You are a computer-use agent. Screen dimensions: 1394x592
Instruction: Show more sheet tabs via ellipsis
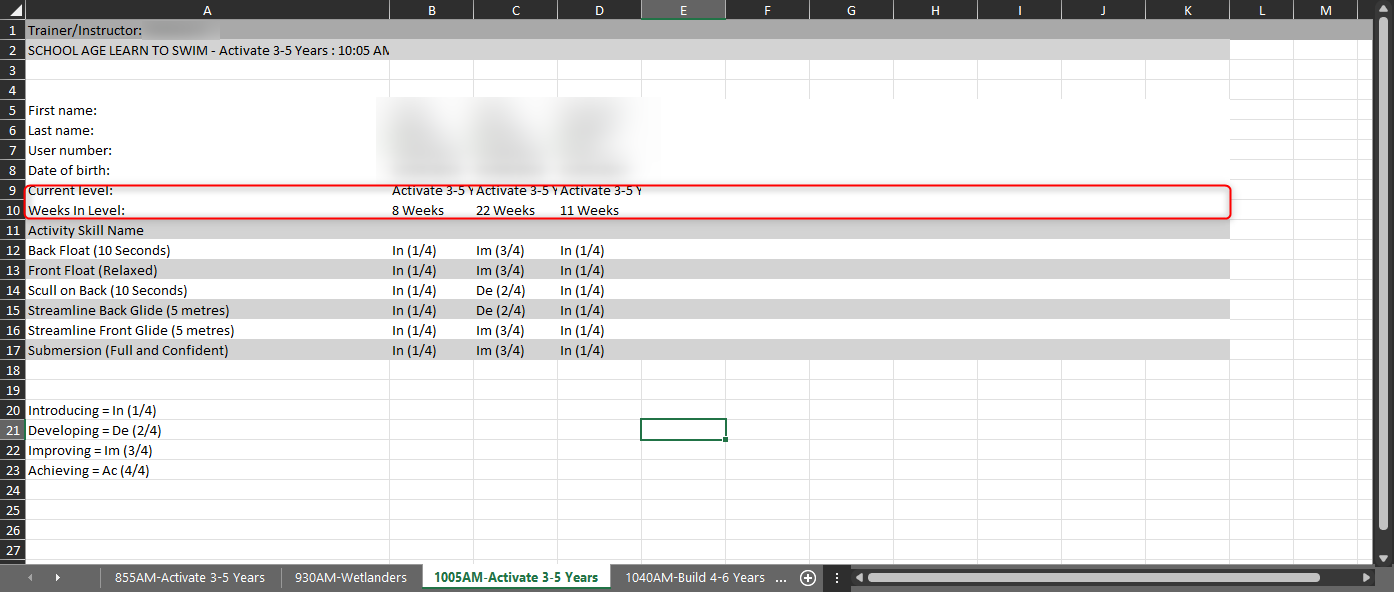[781, 578]
